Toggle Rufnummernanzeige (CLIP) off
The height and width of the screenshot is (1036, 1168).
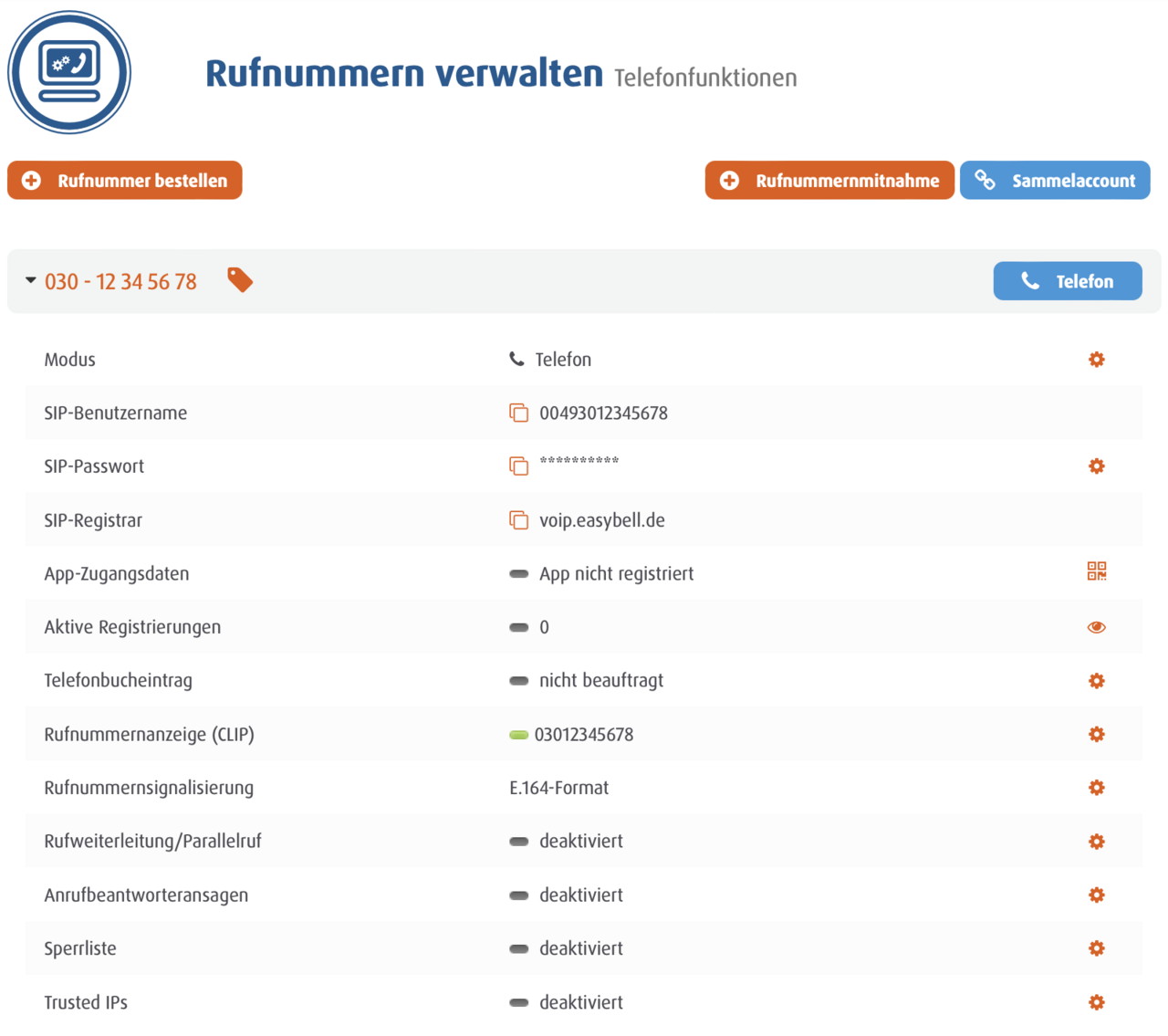coord(518,733)
